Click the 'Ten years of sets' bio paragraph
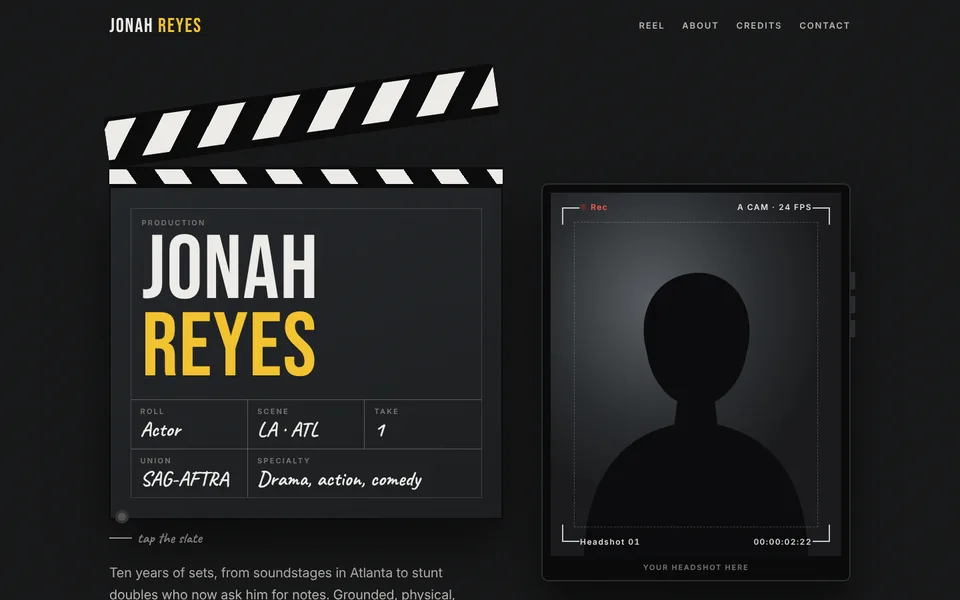 (x=282, y=583)
